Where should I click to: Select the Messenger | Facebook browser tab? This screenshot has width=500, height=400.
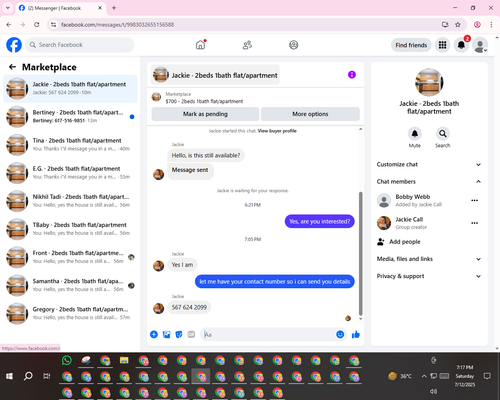[x=61, y=8]
